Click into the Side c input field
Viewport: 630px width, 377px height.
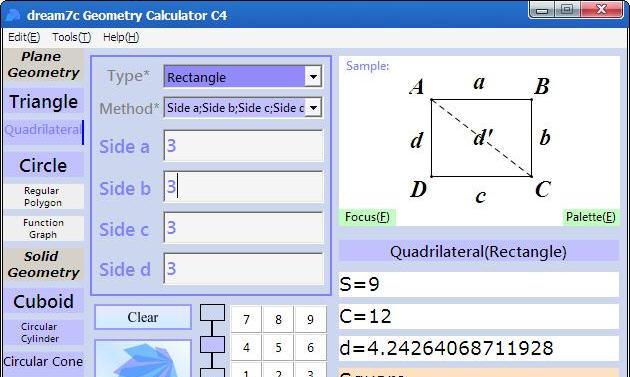[x=243, y=227]
